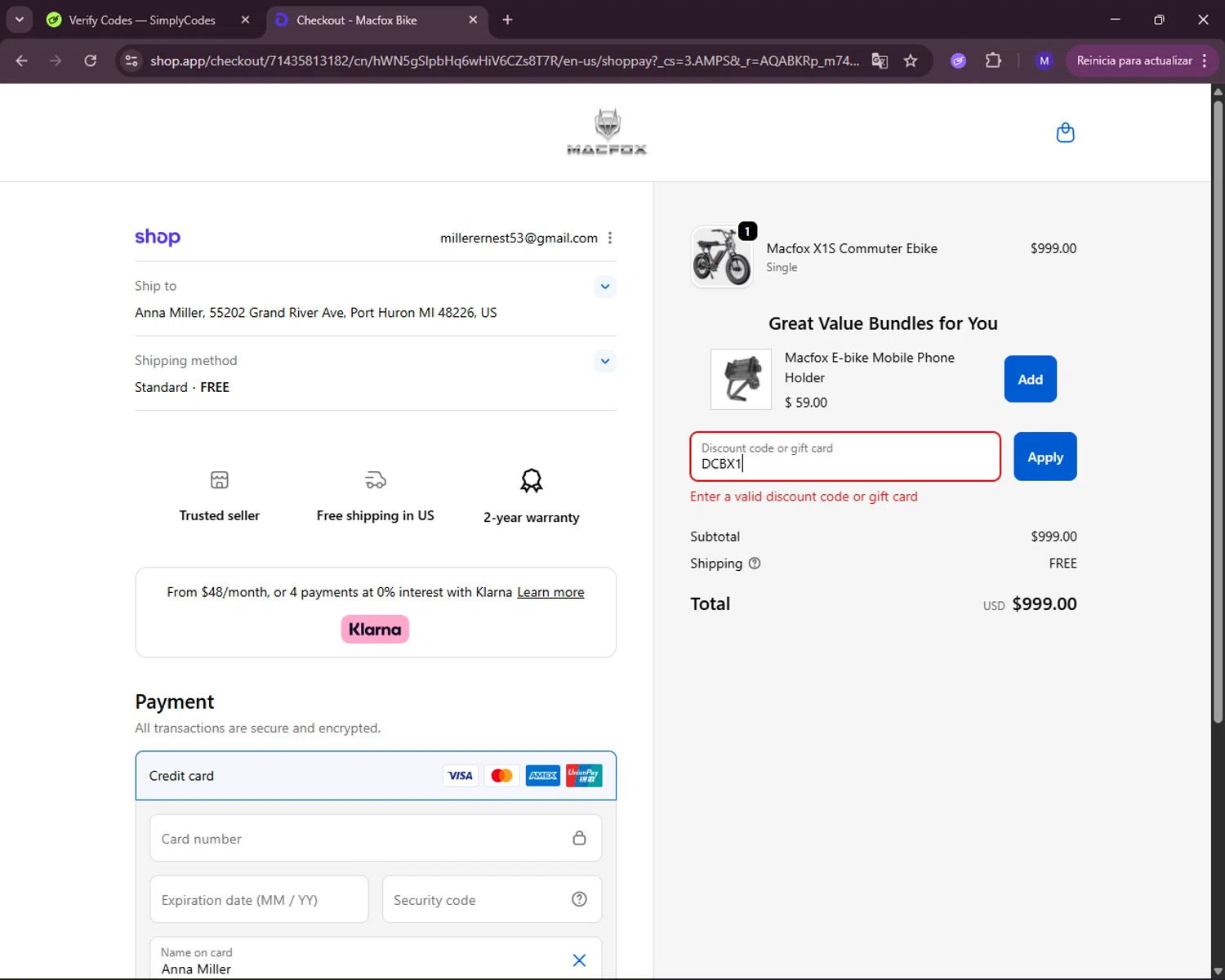Click the Shop Pay logo
1225x980 pixels.
(x=158, y=237)
